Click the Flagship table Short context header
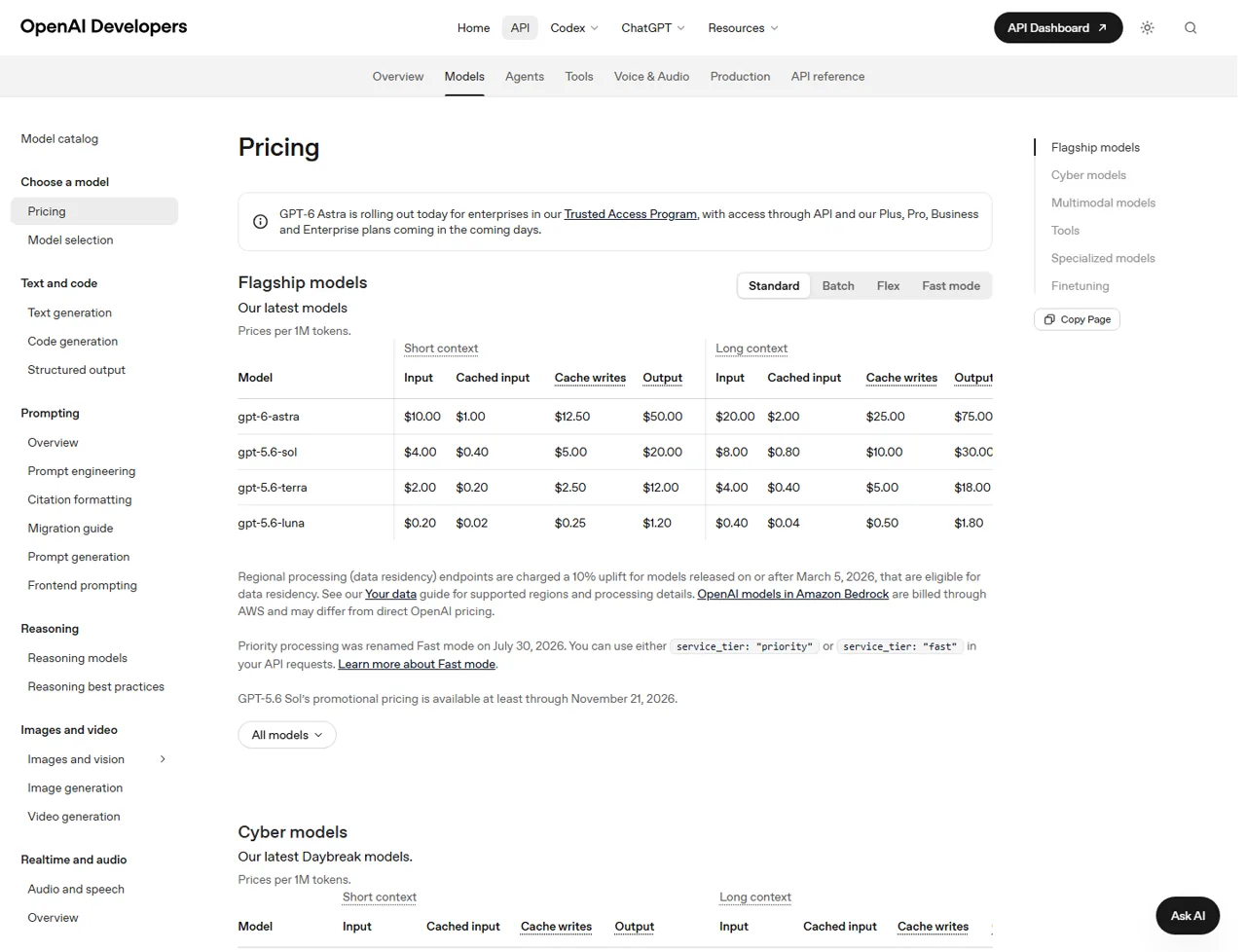Image resolution: width=1246 pixels, height=952 pixels. (x=441, y=348)
